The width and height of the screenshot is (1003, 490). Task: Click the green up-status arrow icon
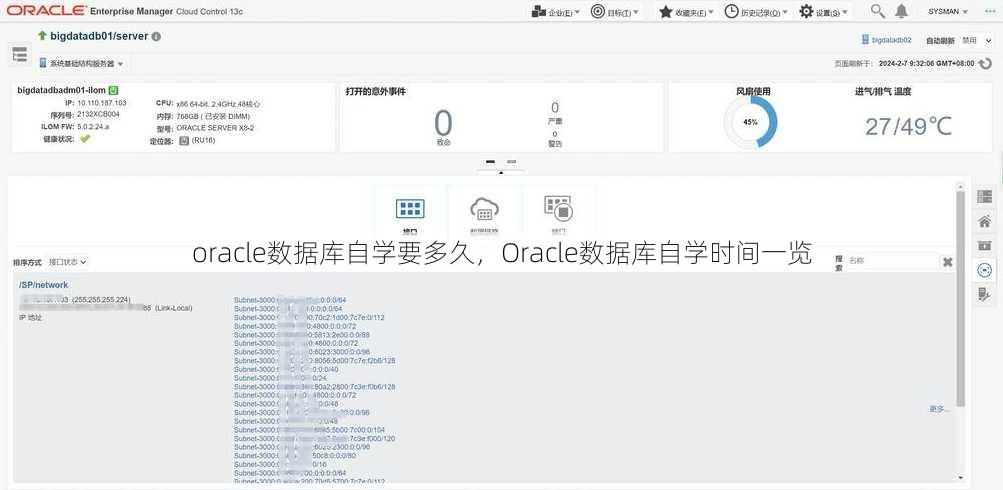pos(42,36)
